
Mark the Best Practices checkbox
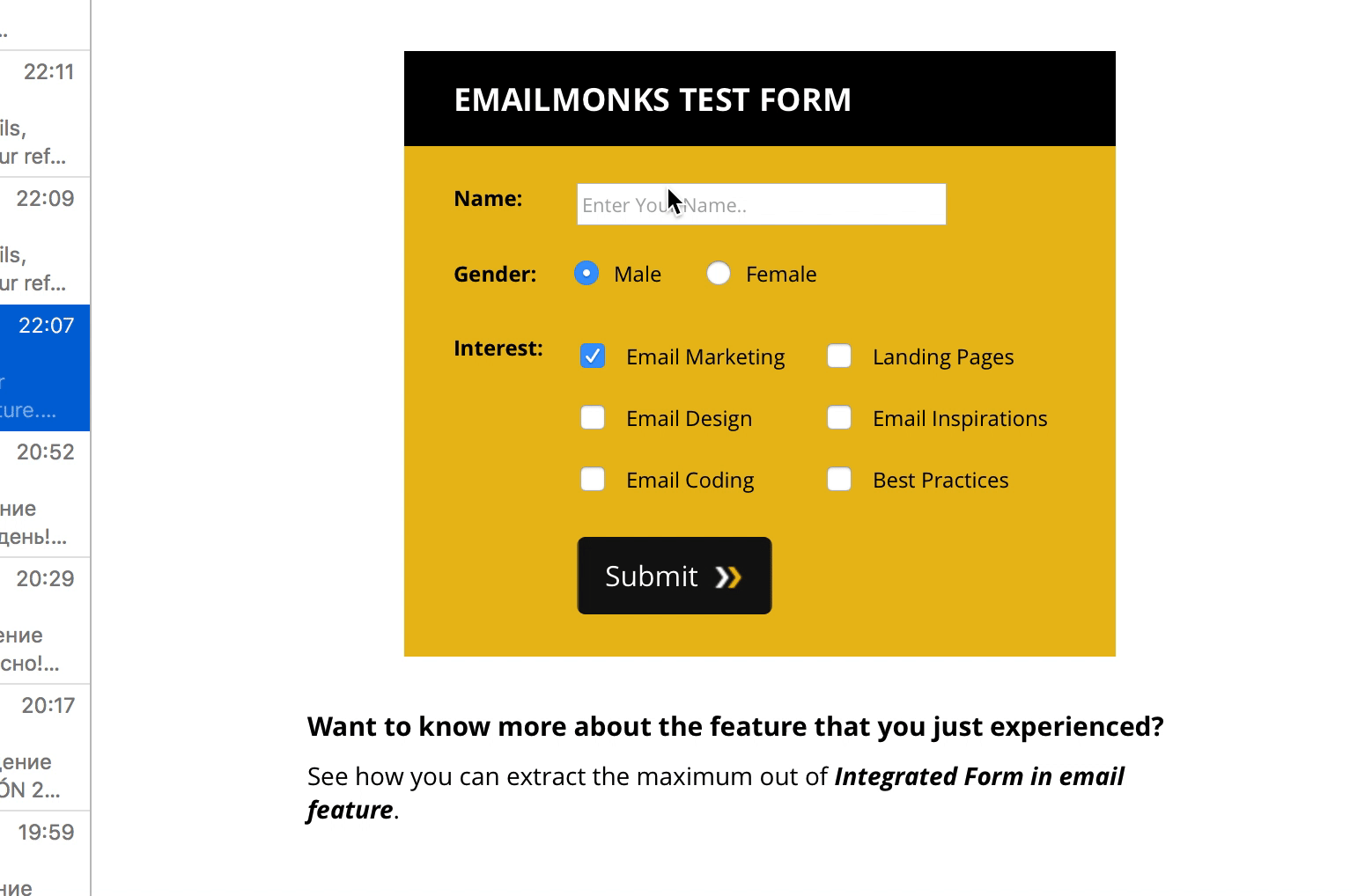click(839, 480)
